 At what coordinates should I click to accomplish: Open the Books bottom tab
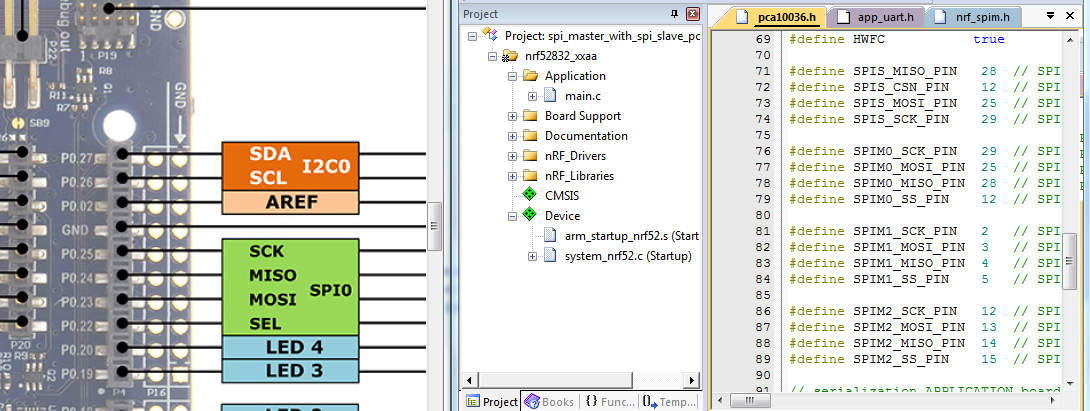pyautogui.click(x=549, y=401)
